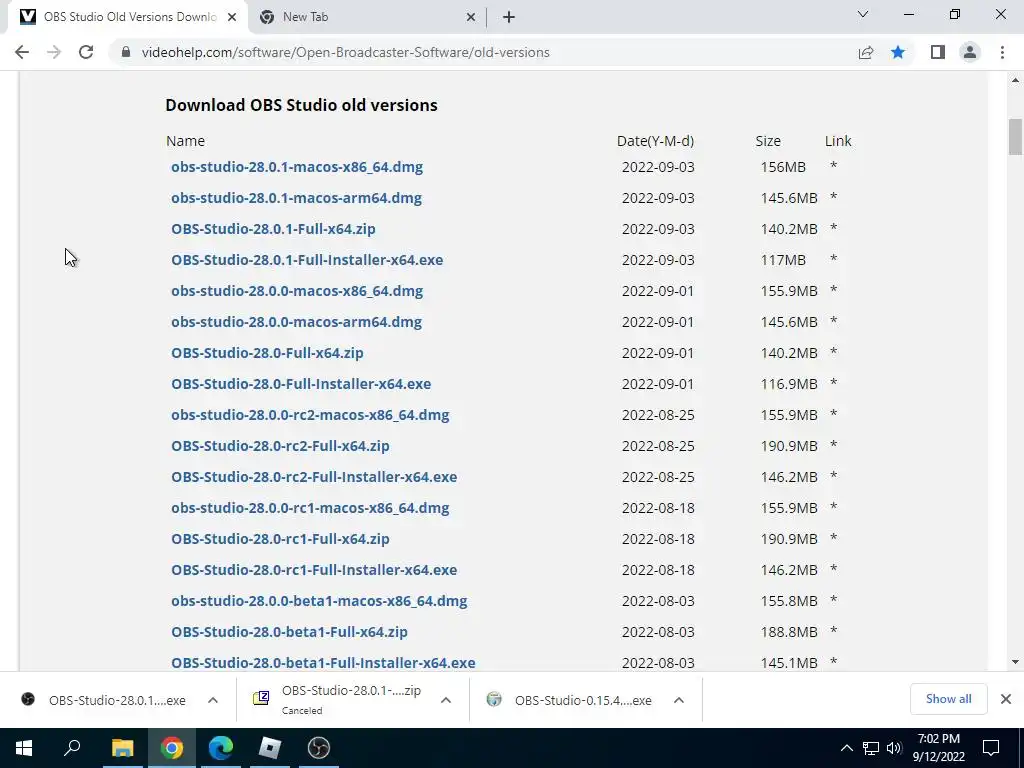Close the OBS Studio Old Versions tab

(x=232, y=17)
